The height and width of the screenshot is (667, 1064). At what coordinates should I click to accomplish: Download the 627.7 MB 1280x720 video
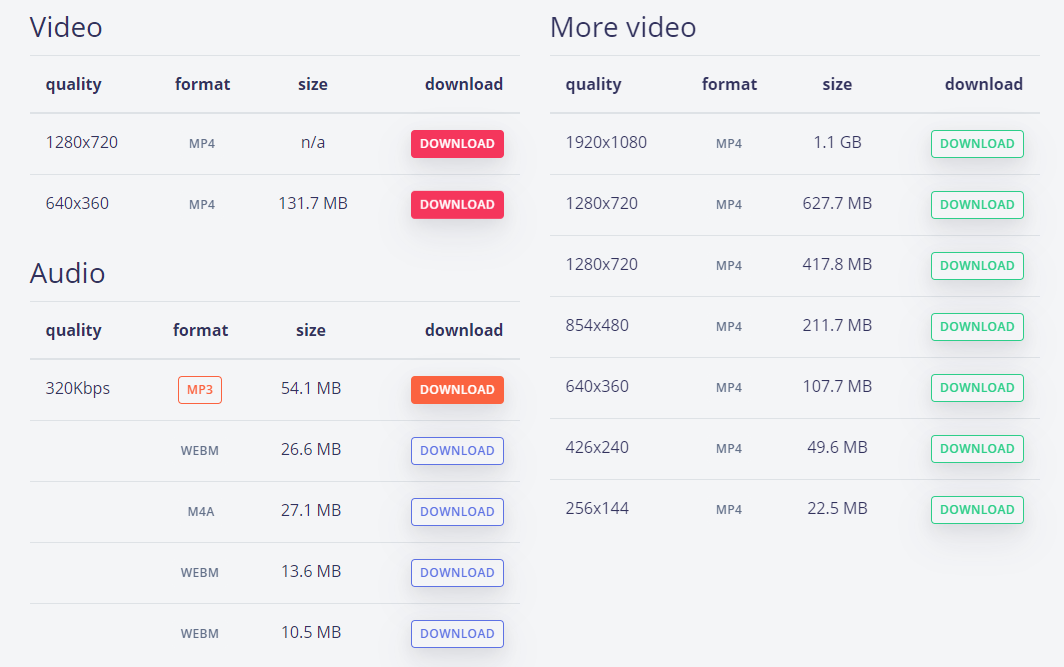point(977,205)
